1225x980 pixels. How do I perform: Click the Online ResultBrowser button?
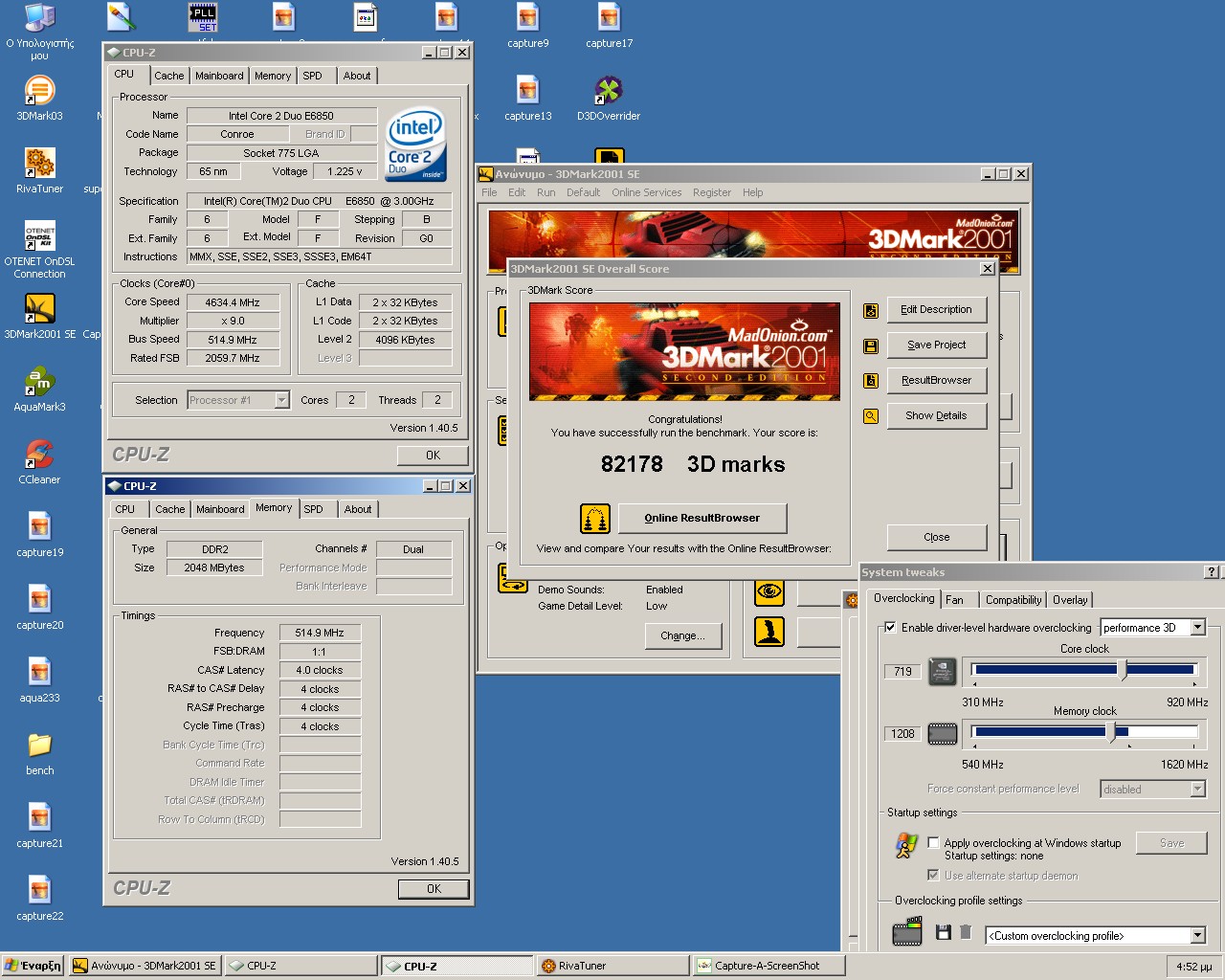(702, 519)
